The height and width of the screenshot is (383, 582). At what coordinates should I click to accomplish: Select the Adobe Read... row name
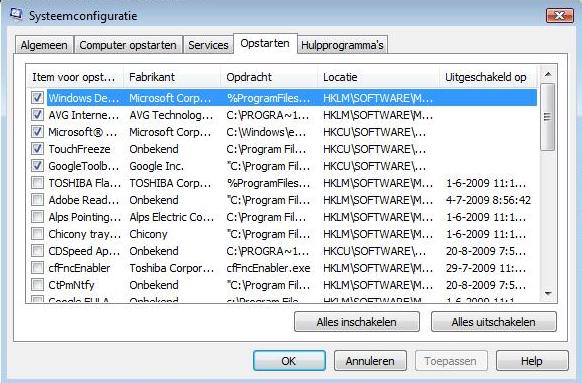click(84, 200)
